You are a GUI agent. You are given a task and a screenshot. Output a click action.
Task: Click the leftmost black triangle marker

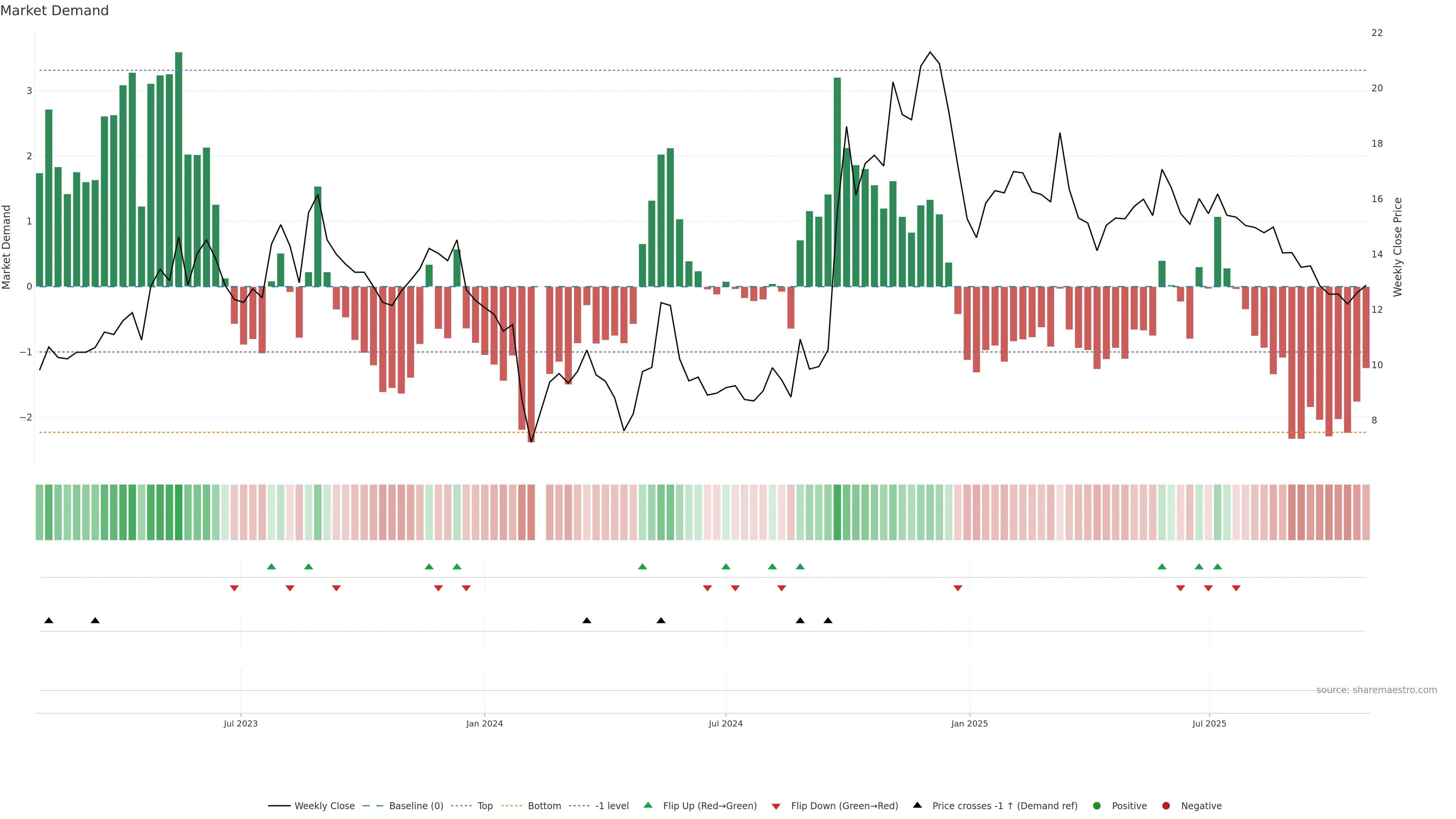pos(49,621)
